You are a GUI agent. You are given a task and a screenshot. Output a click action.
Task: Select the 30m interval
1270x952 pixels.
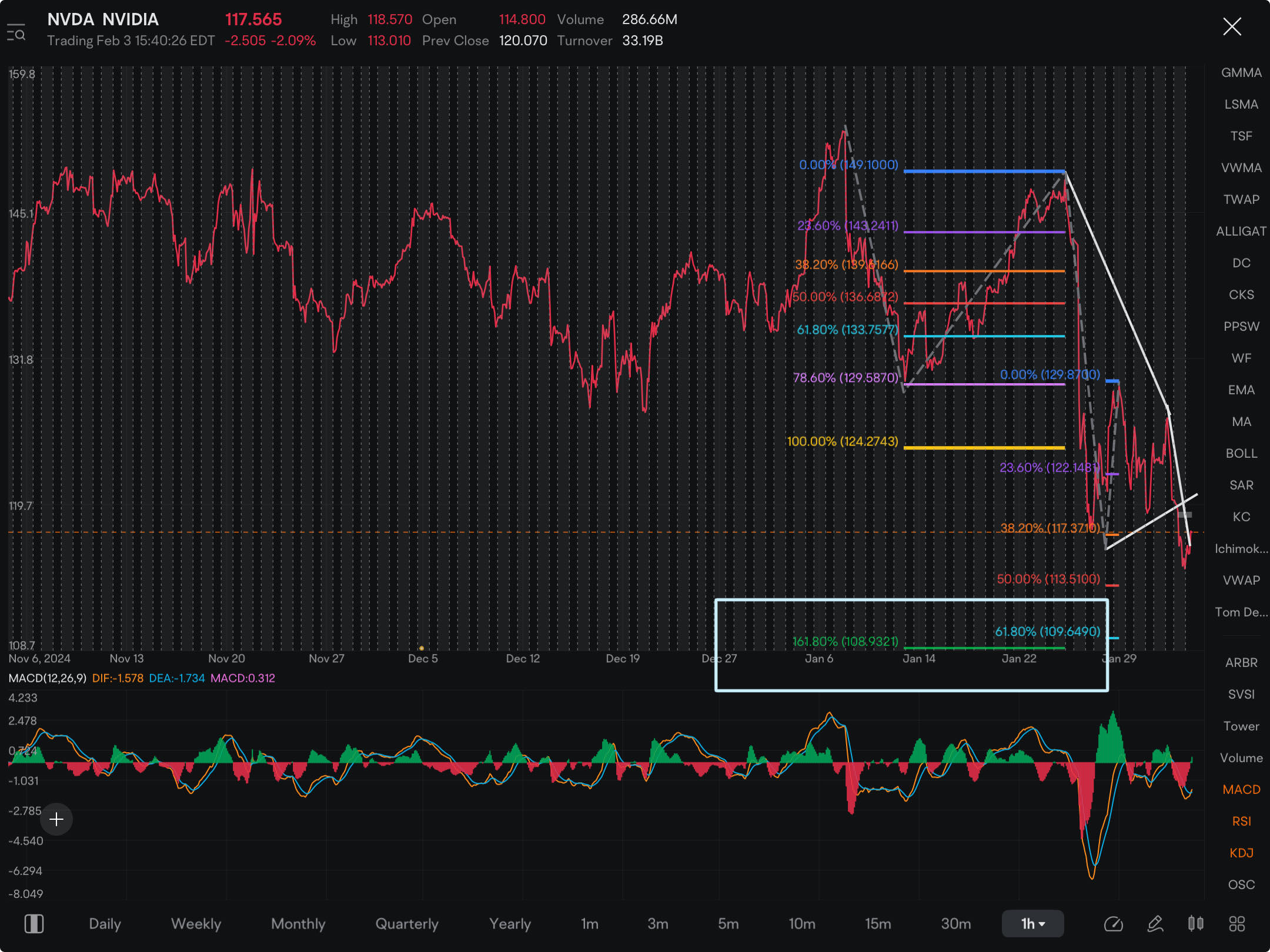pos(956,924)
